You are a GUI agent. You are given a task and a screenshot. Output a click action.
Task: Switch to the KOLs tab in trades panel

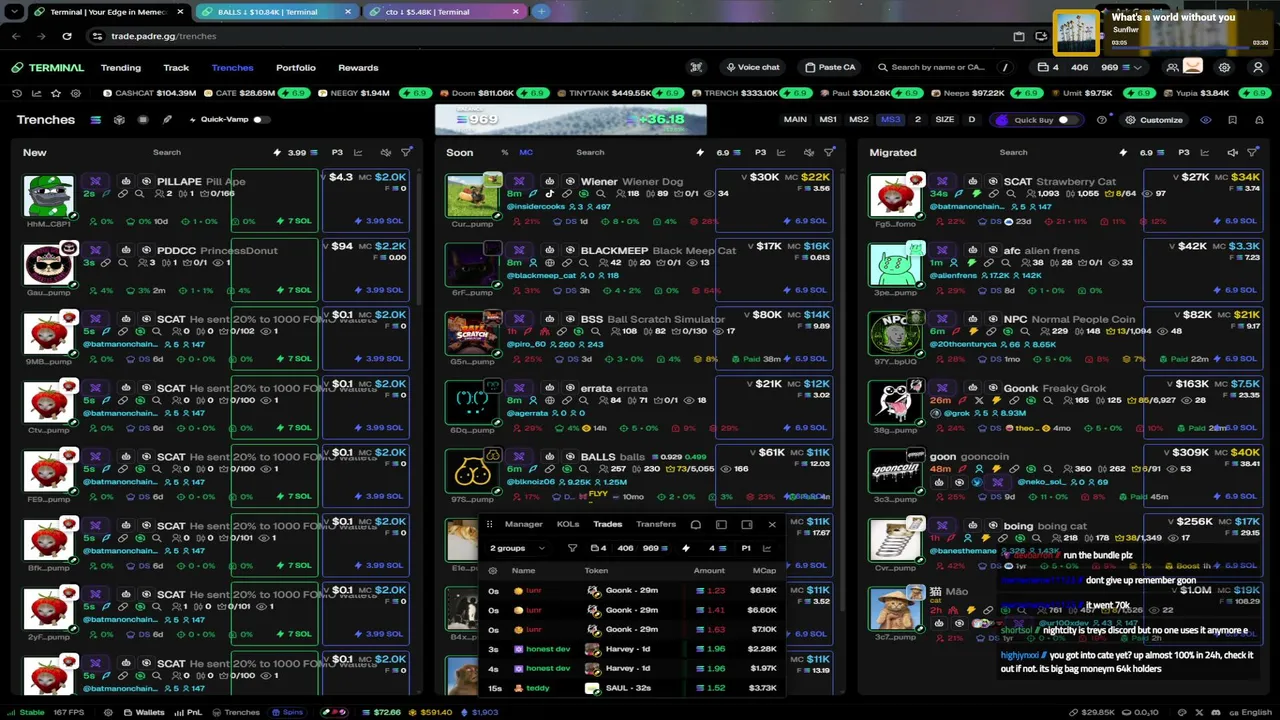click(568, 524)
